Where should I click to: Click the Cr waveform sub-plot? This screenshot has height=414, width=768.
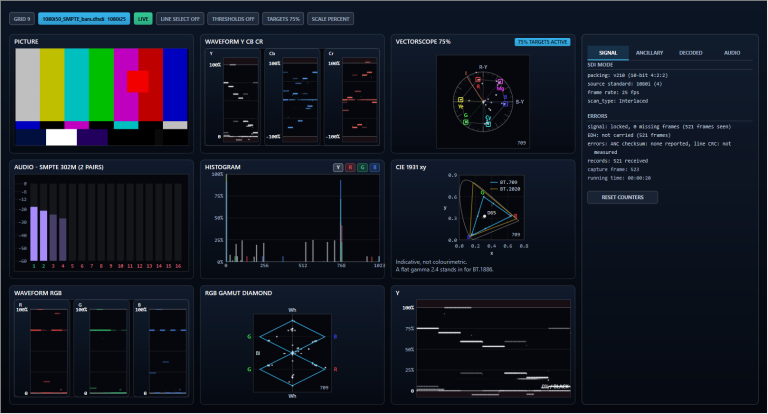[360, 100]
